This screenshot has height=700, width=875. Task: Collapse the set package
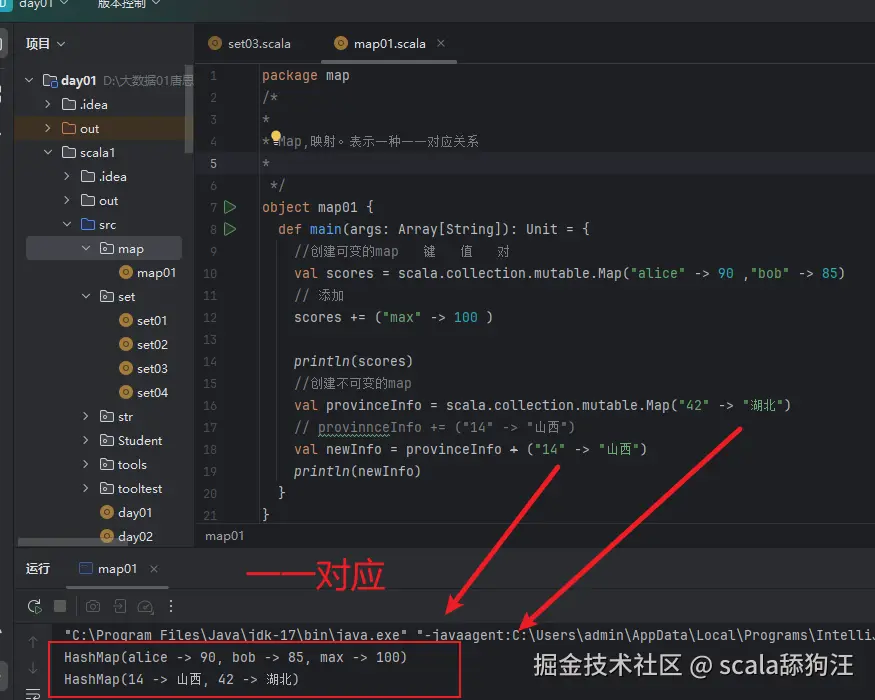point(86,296)
